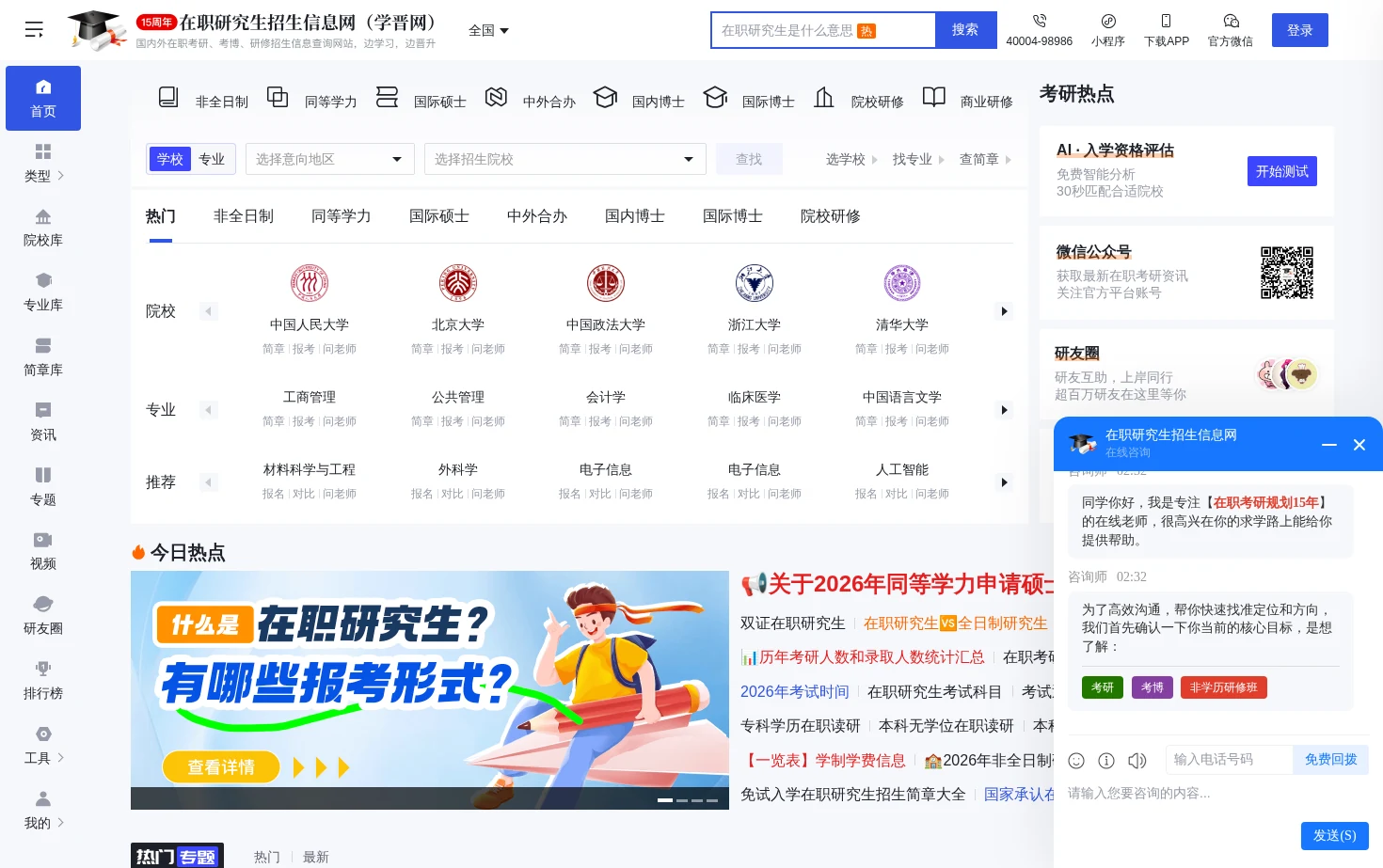
Task: Show next items with 推荐 right arrow
Action: point(1004,482)
